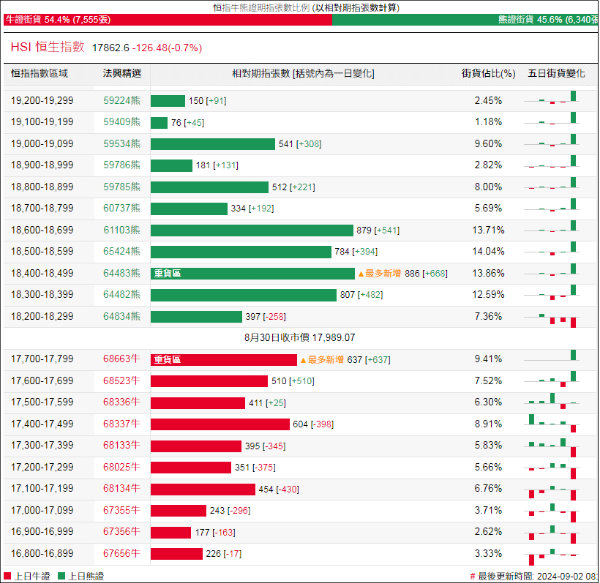The image size is (600, 583).
Task: Click warrant code 59224熊
Action: [x=122, y=101]
